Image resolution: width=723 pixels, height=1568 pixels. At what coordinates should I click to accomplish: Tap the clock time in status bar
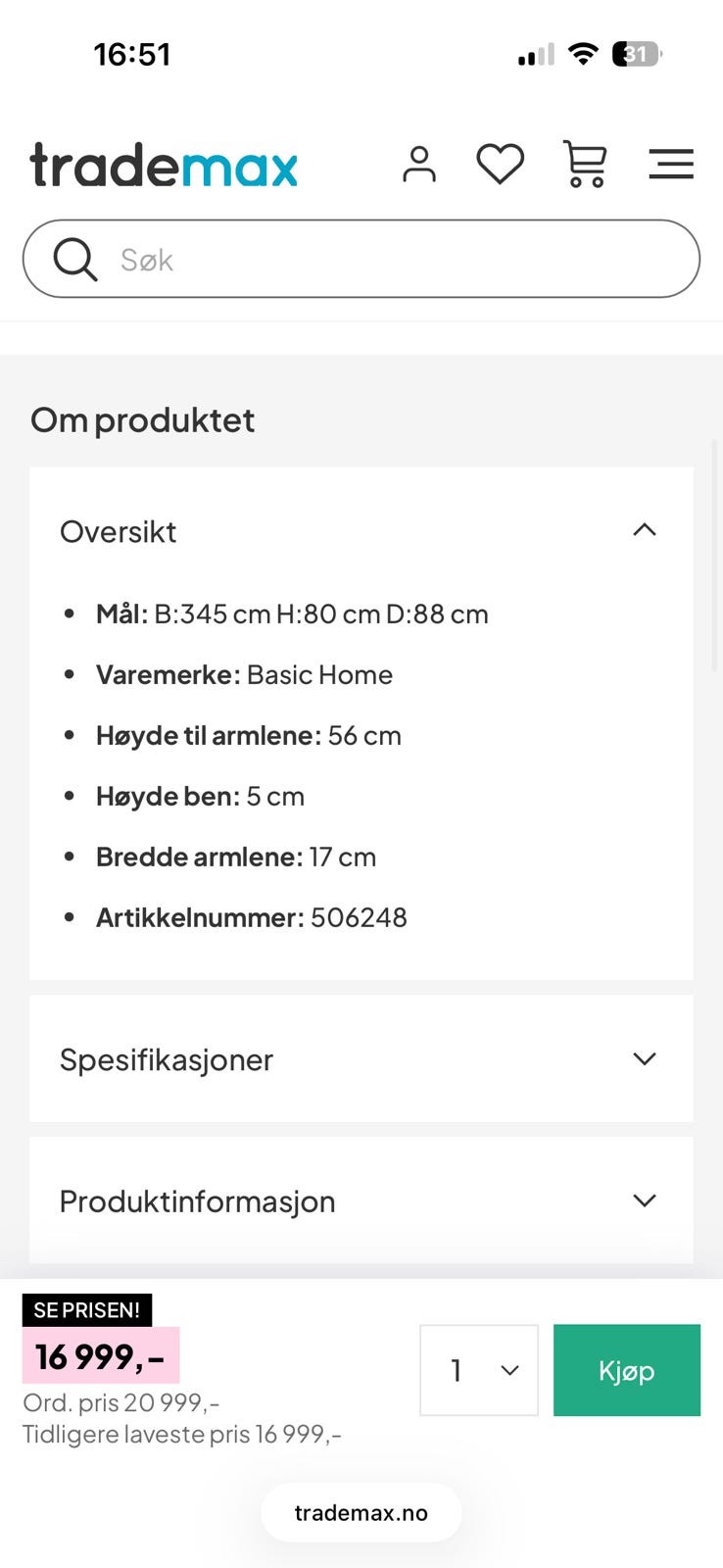tap(132, 54)
